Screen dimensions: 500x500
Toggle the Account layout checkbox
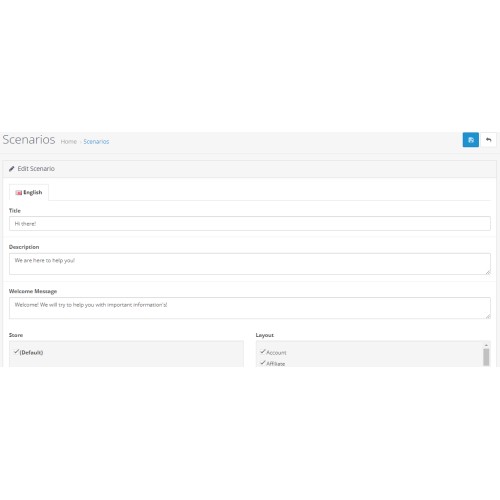(x=263, y=352)
